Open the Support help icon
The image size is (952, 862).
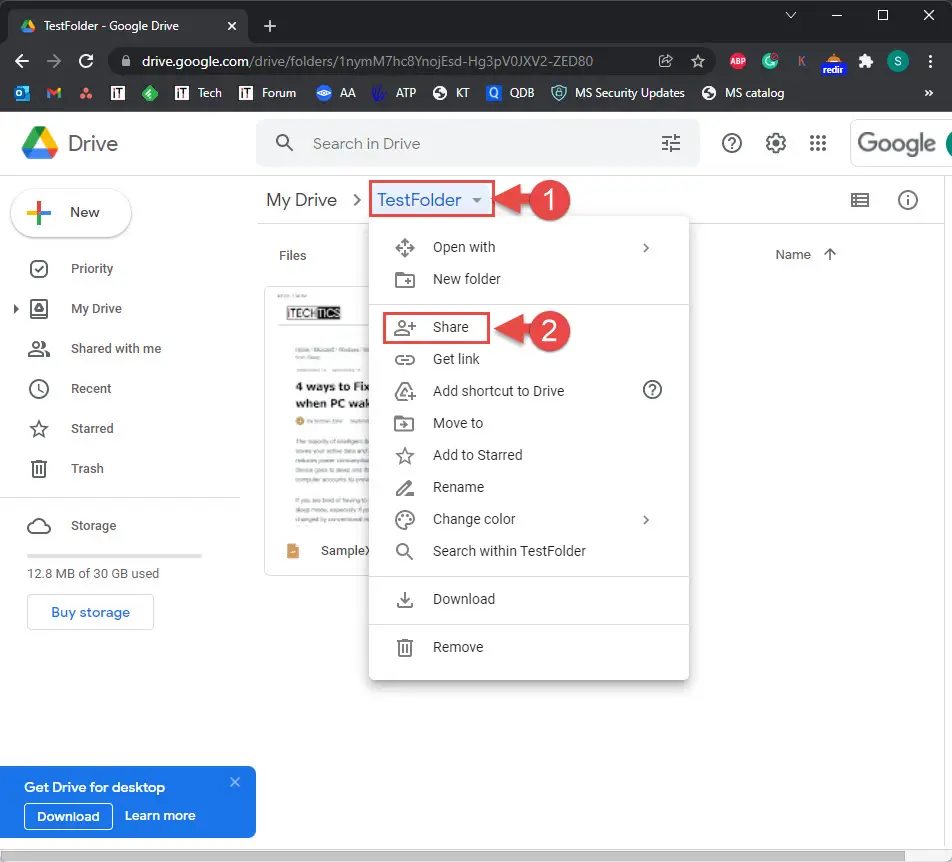(x=732, y=143)
